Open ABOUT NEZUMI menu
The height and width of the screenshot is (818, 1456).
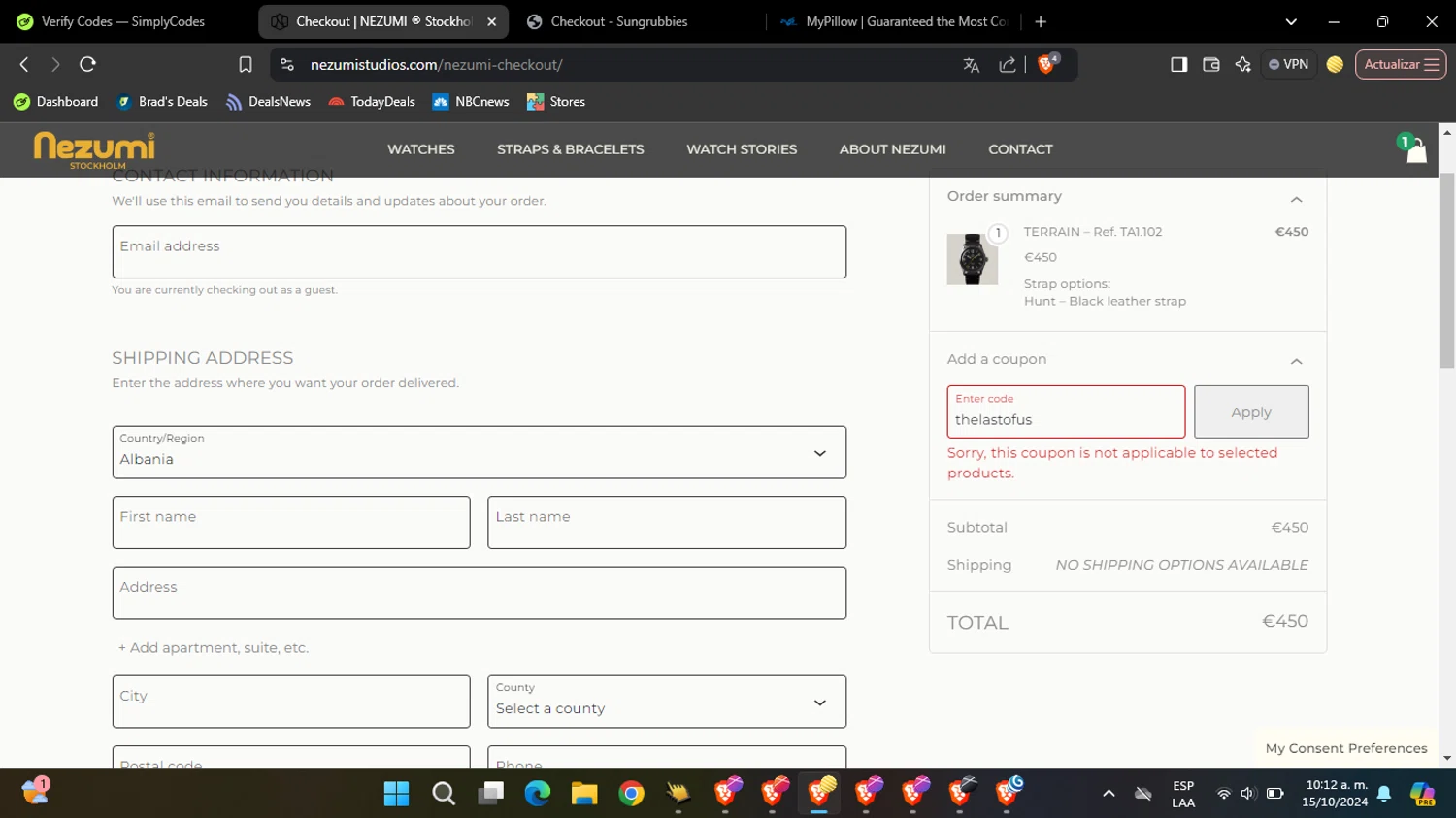pos(893,149)
